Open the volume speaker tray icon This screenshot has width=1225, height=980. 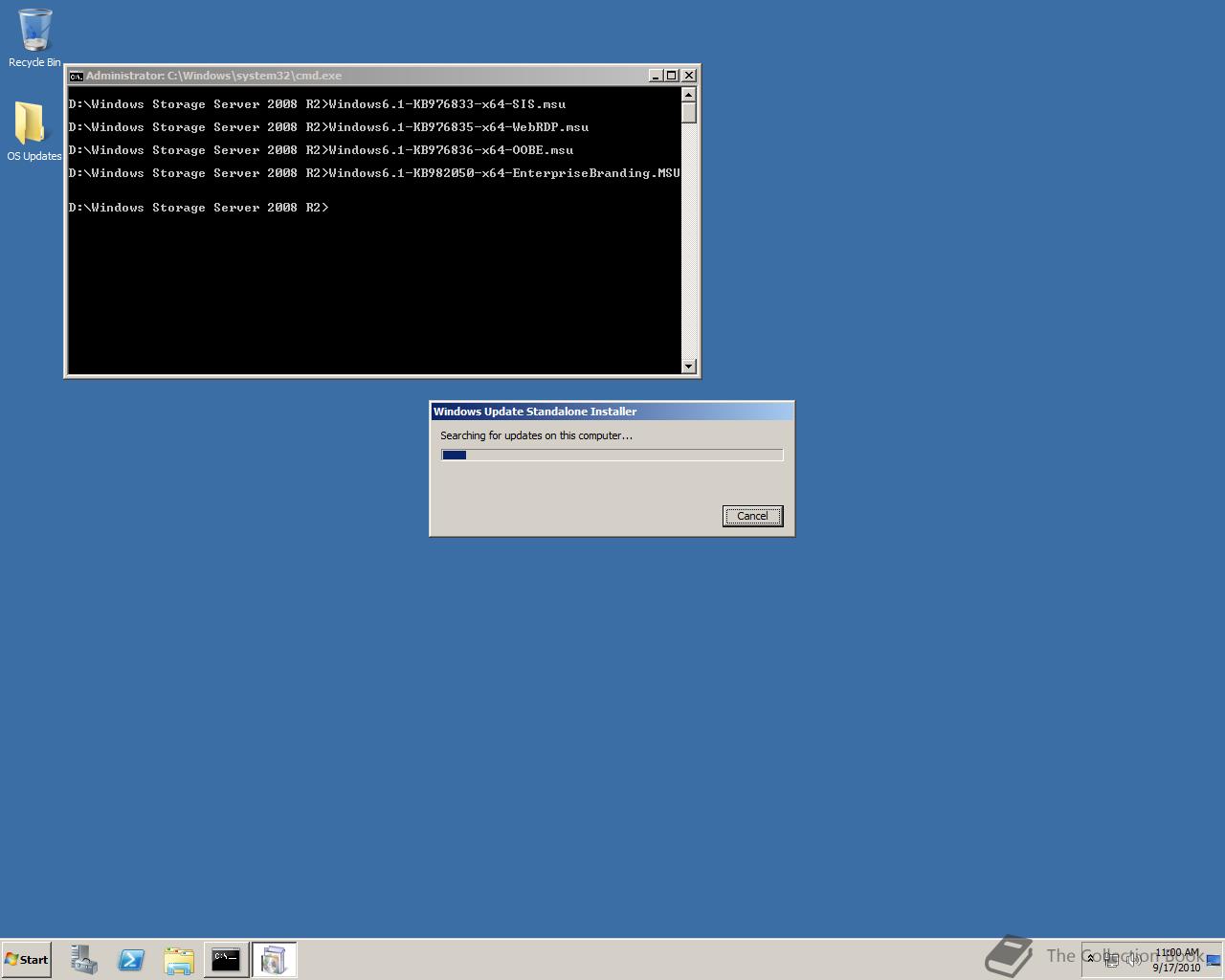tap(1133, 959)
